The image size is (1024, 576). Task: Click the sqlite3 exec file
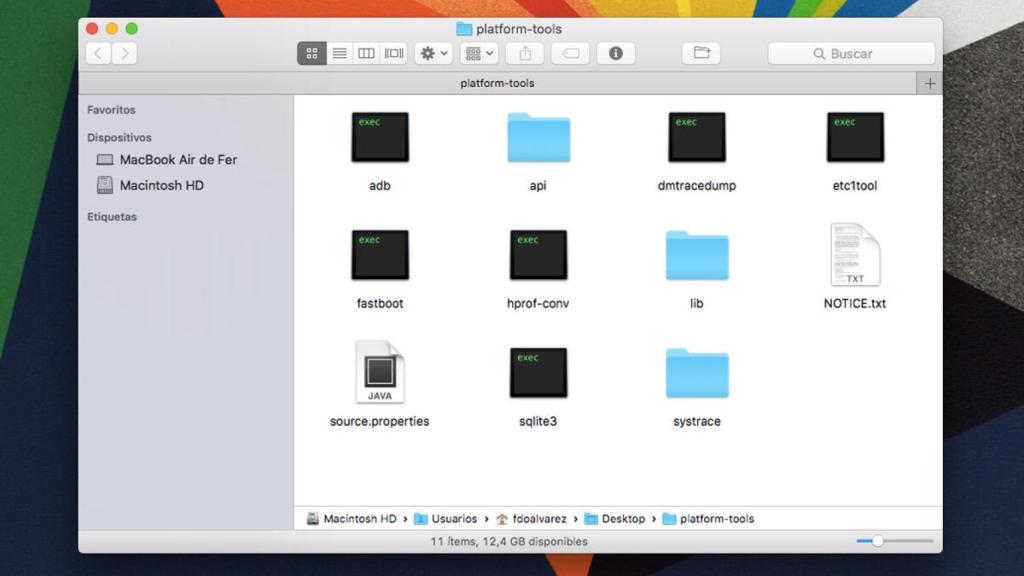tap(538, 373)
